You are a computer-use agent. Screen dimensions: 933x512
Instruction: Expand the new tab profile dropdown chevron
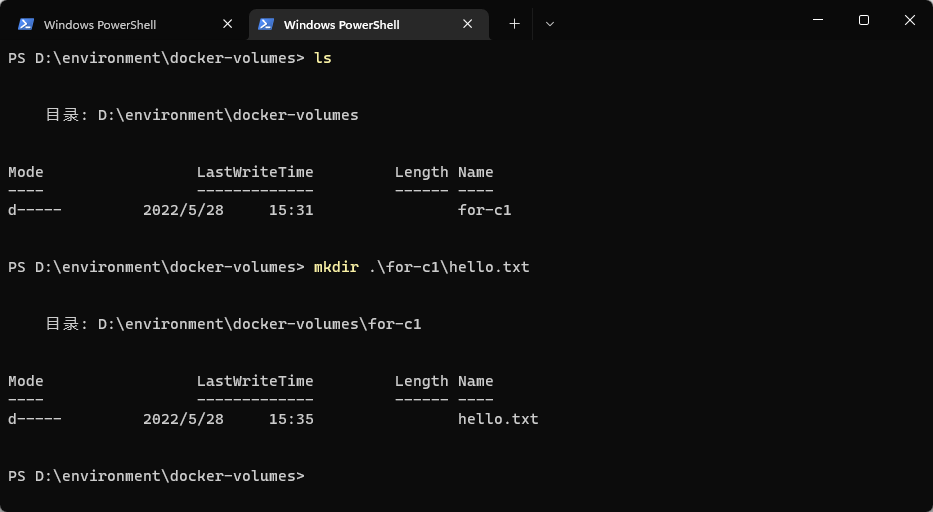(x=549, y=23)
